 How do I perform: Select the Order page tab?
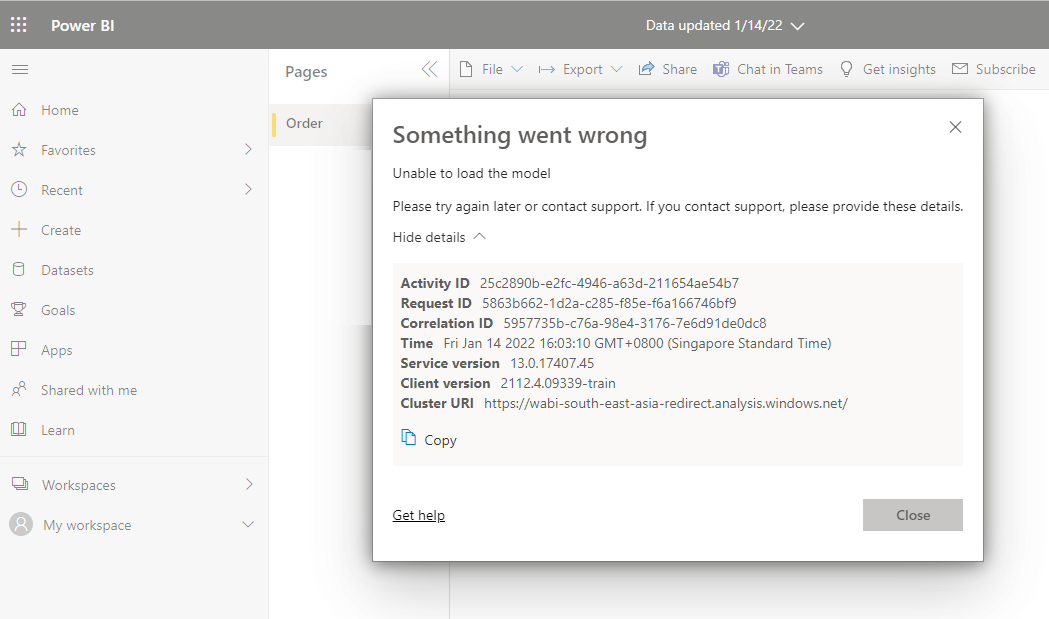point(321,124)
